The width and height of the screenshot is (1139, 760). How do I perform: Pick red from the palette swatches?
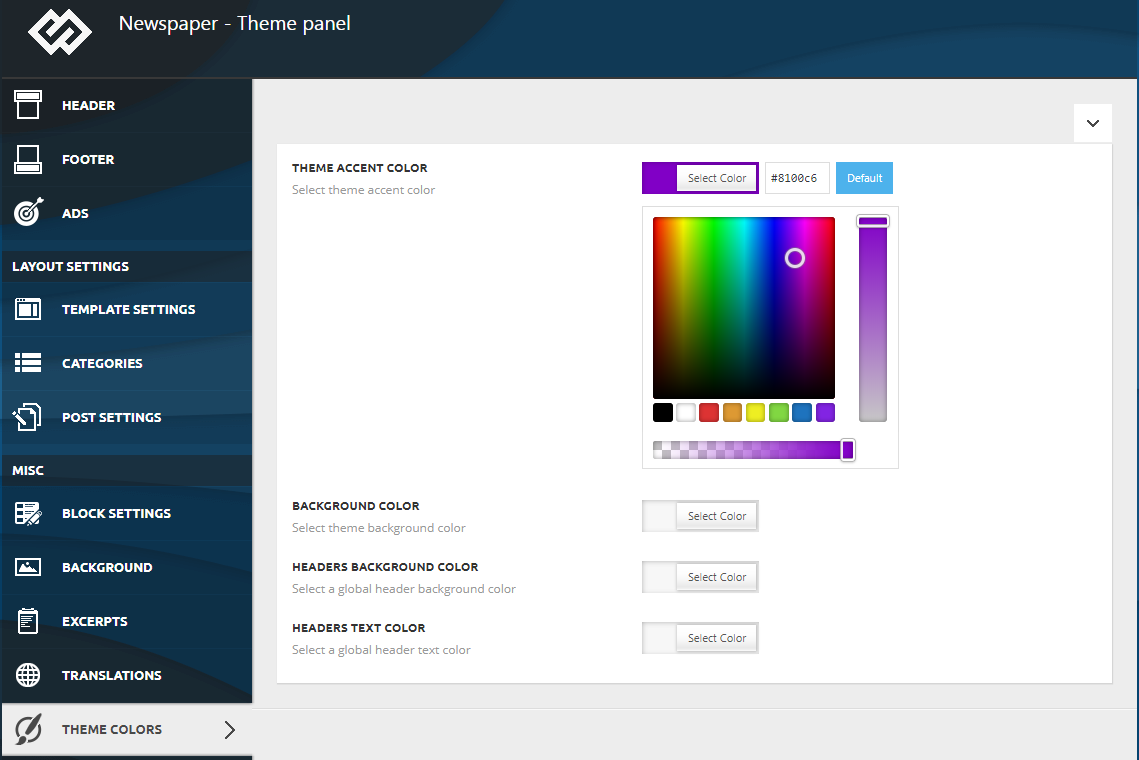click(709, 413)
